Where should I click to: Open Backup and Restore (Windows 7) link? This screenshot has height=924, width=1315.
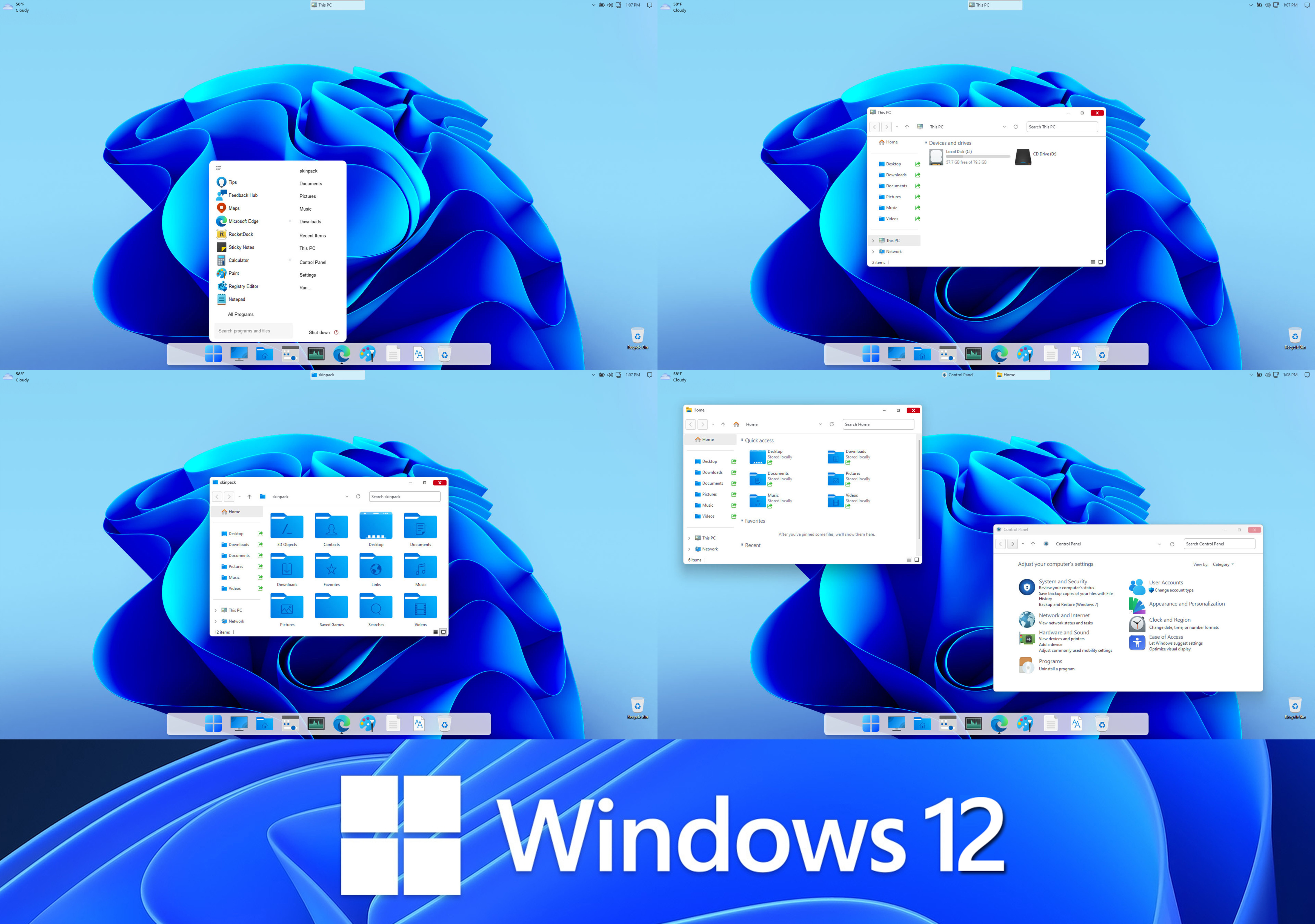pos(1068,605)
